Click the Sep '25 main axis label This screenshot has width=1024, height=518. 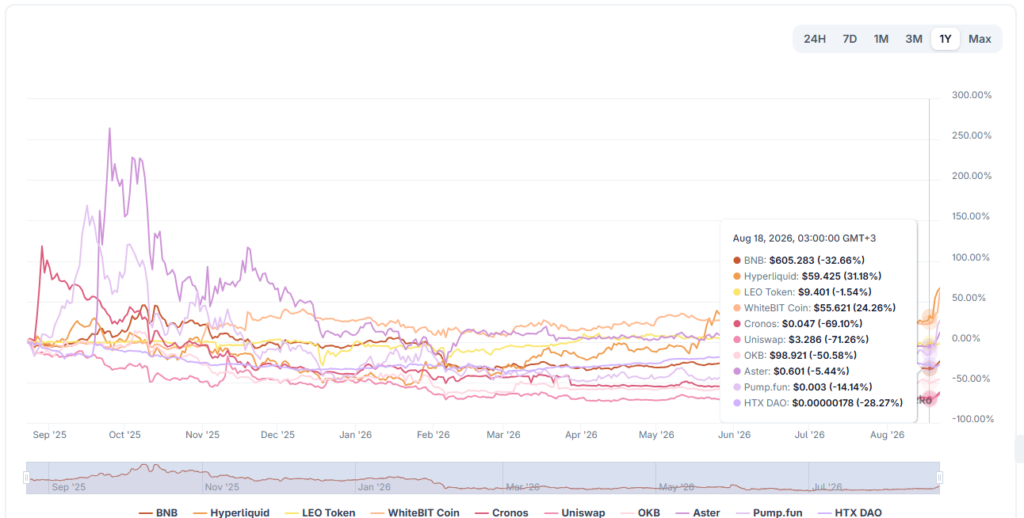pyautogui.click(x=49, y=434)
